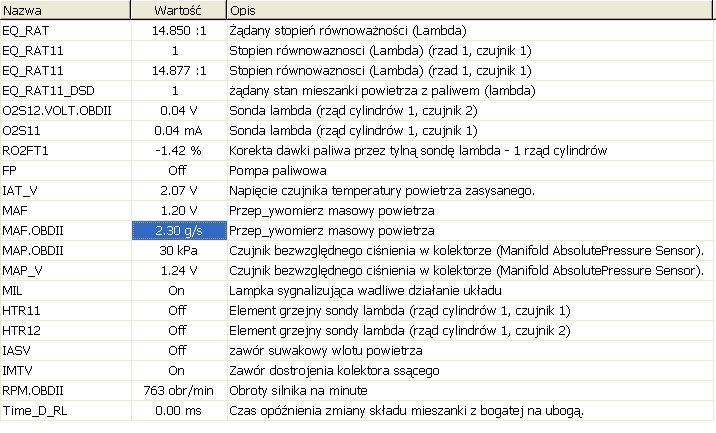The image size is (716, 433).
Task: Select the IMTV parameter name
Action: (x=18, y=370)
